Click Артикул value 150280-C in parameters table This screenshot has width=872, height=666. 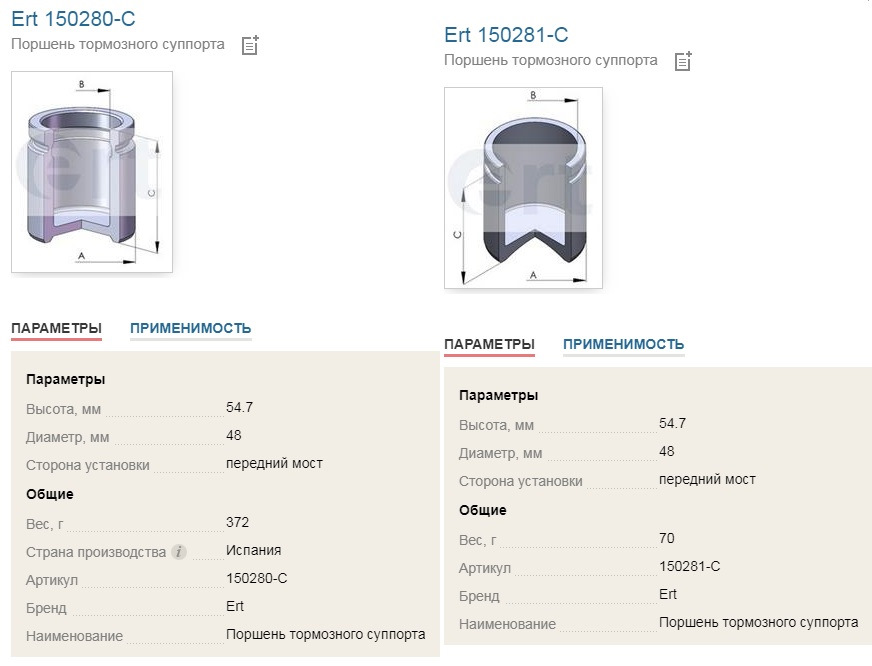point(256,578)
